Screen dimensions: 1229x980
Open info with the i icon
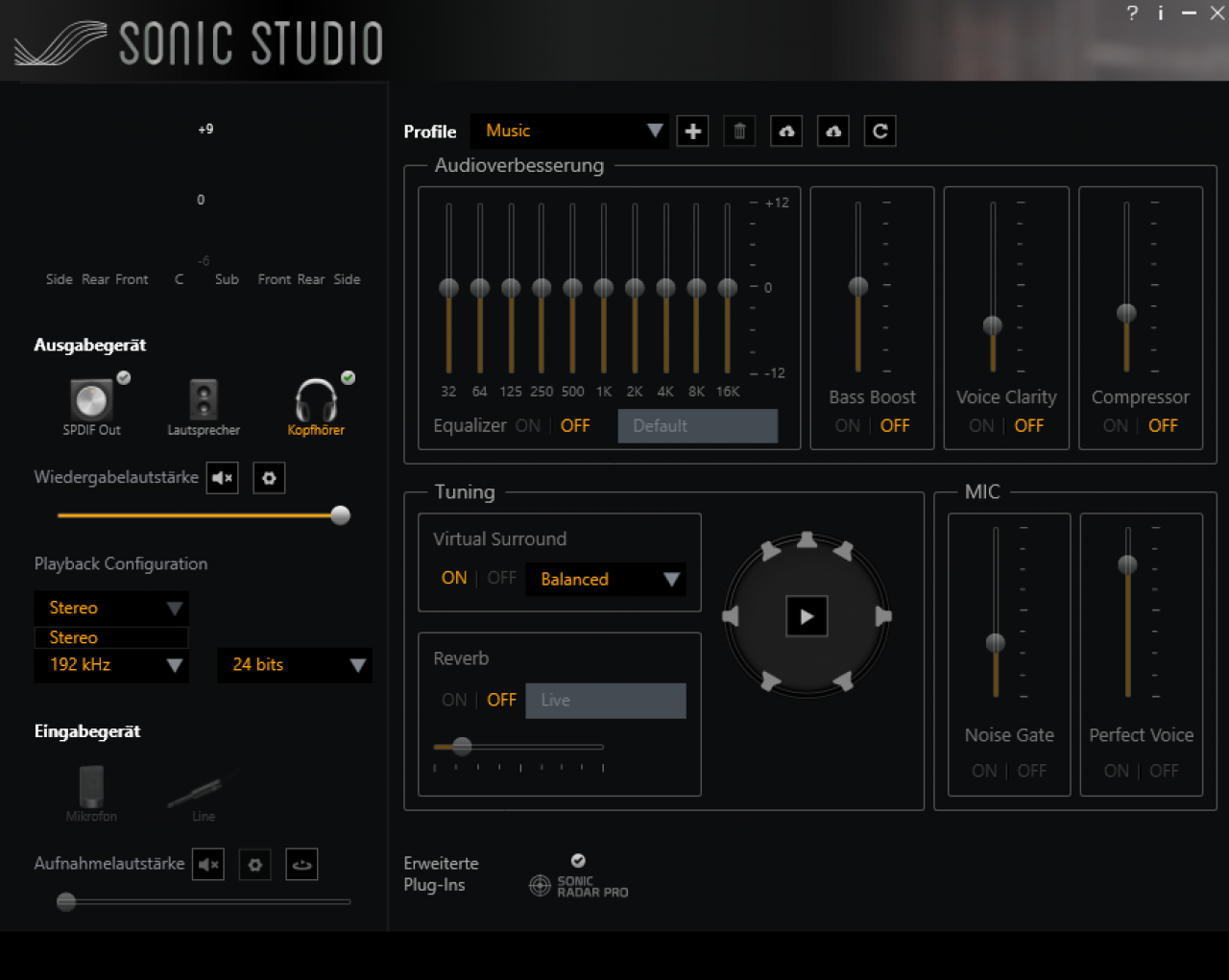1161,13
